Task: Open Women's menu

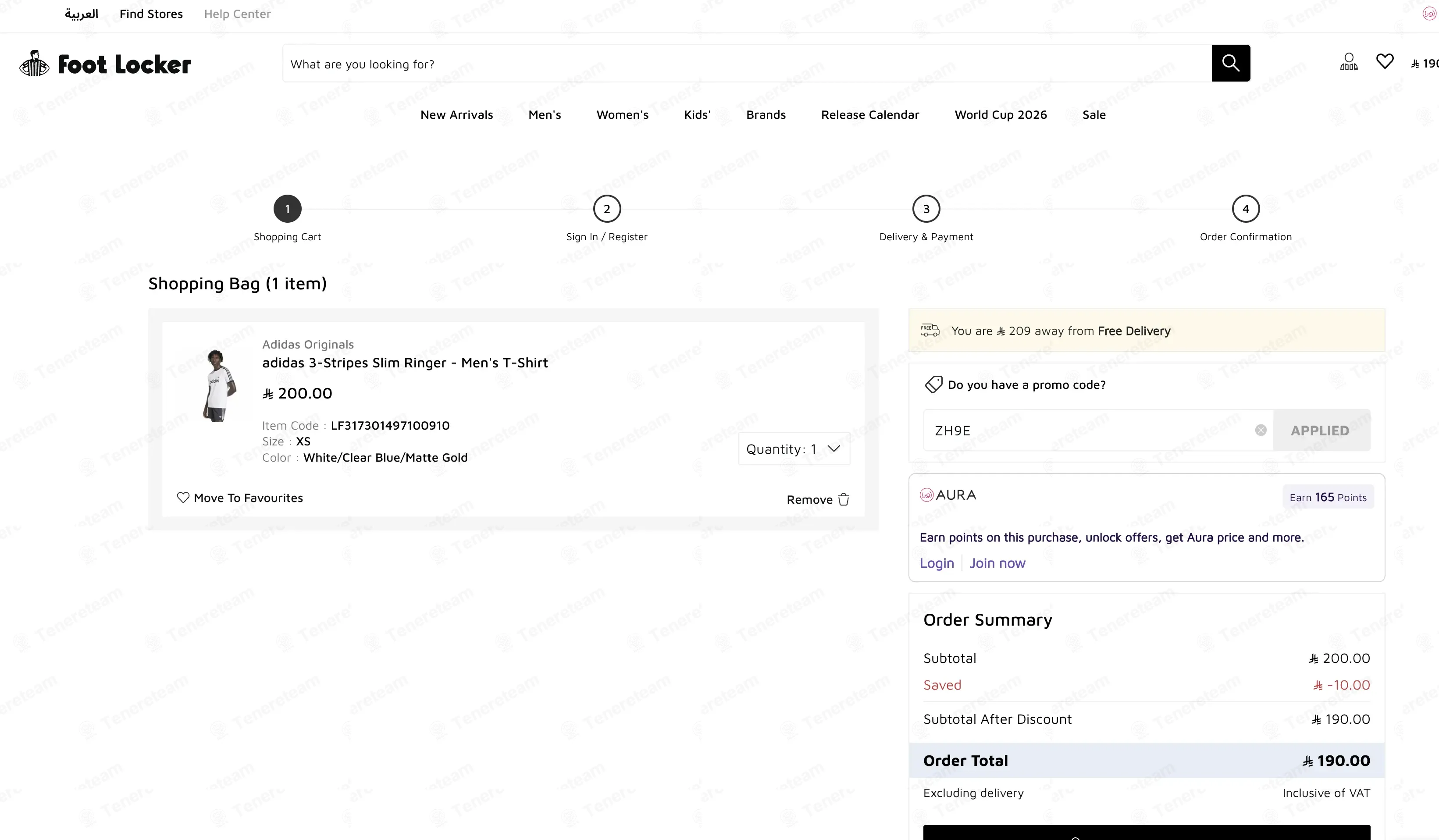Action: 623,115
